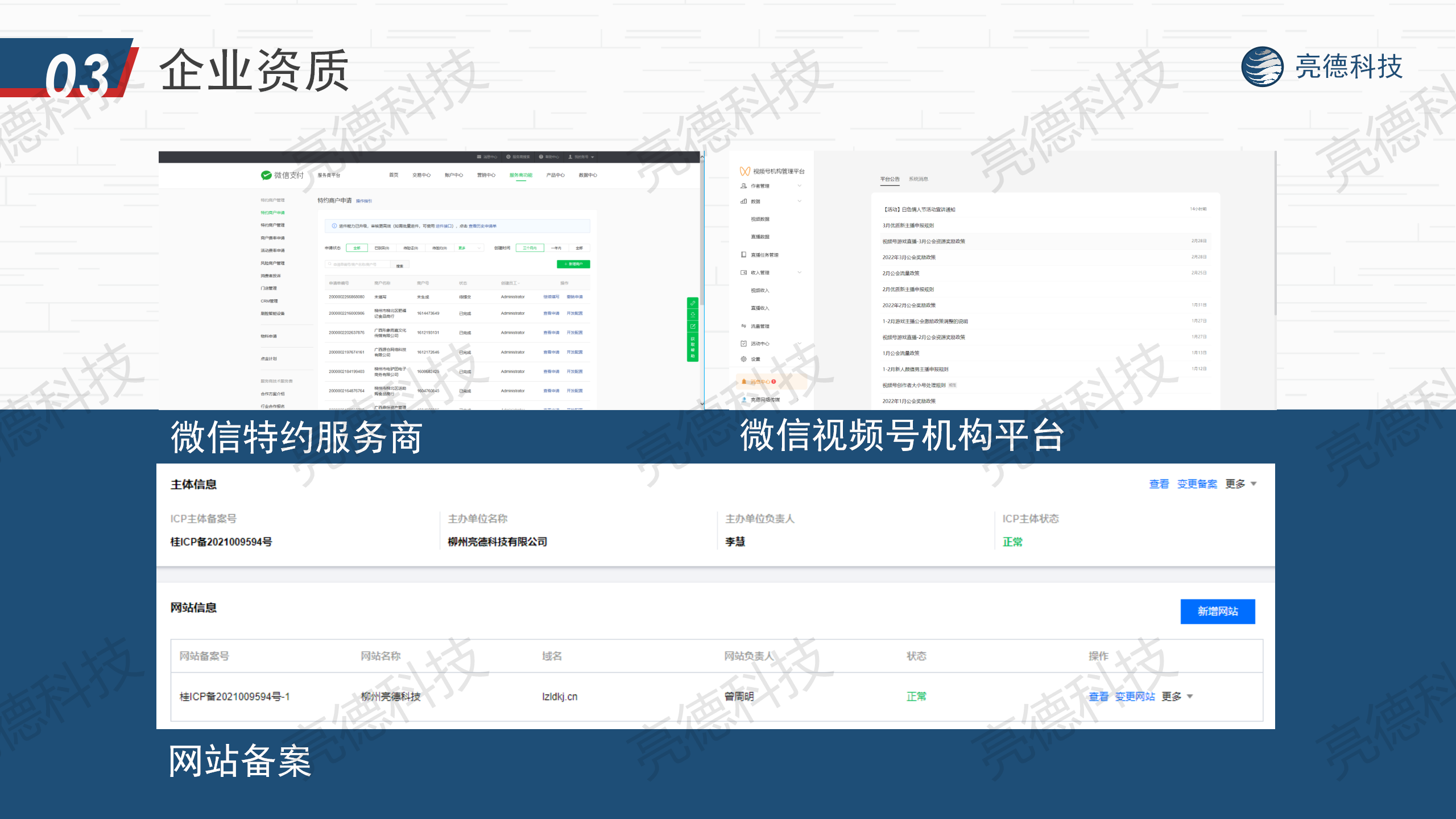Select the 已取消(0) status filter
This screenshot has height=819, width=1456.
(x=382, y=249)
